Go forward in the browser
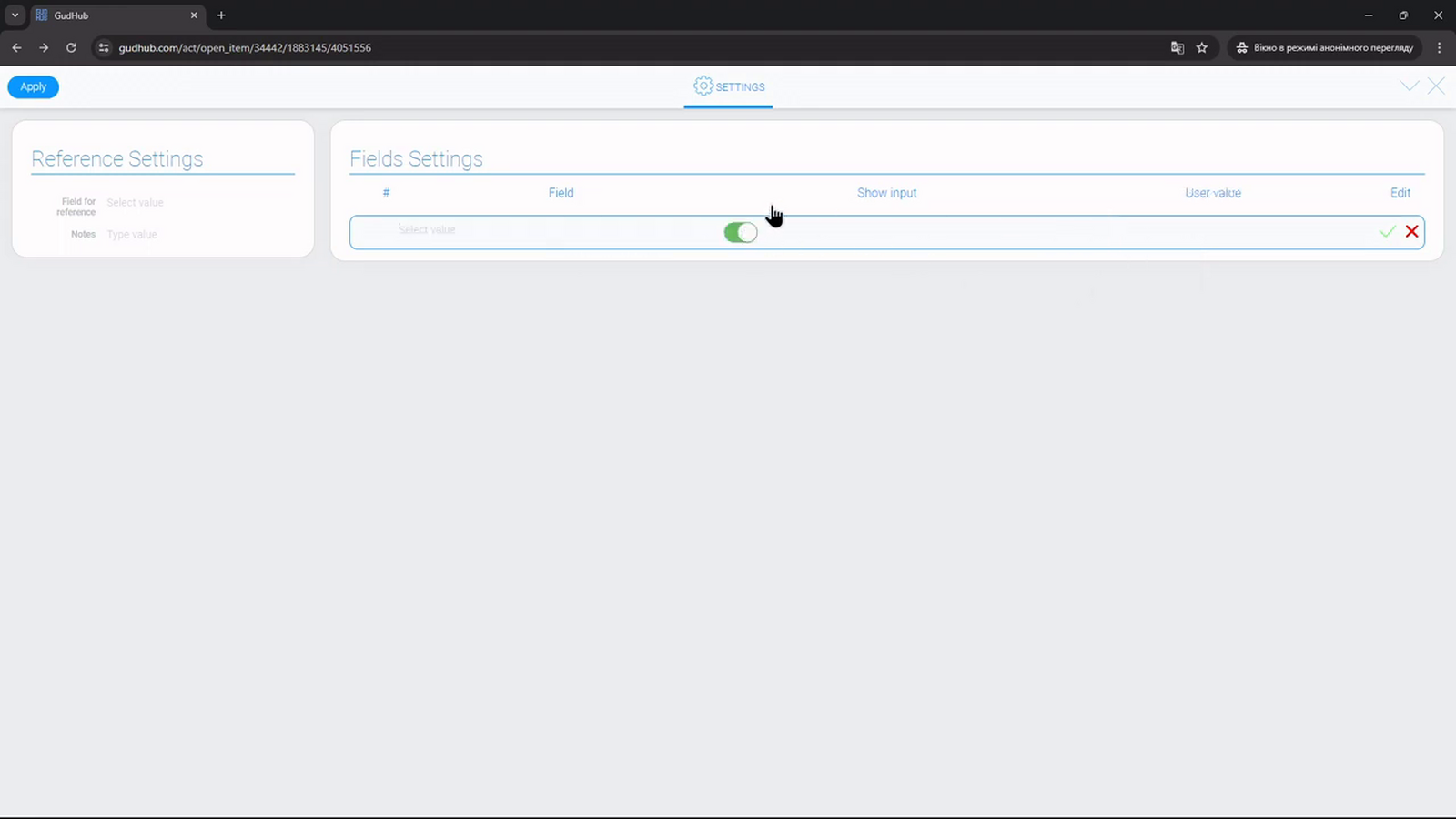The width and height of the screenshot is (1456, 819). 44,47
